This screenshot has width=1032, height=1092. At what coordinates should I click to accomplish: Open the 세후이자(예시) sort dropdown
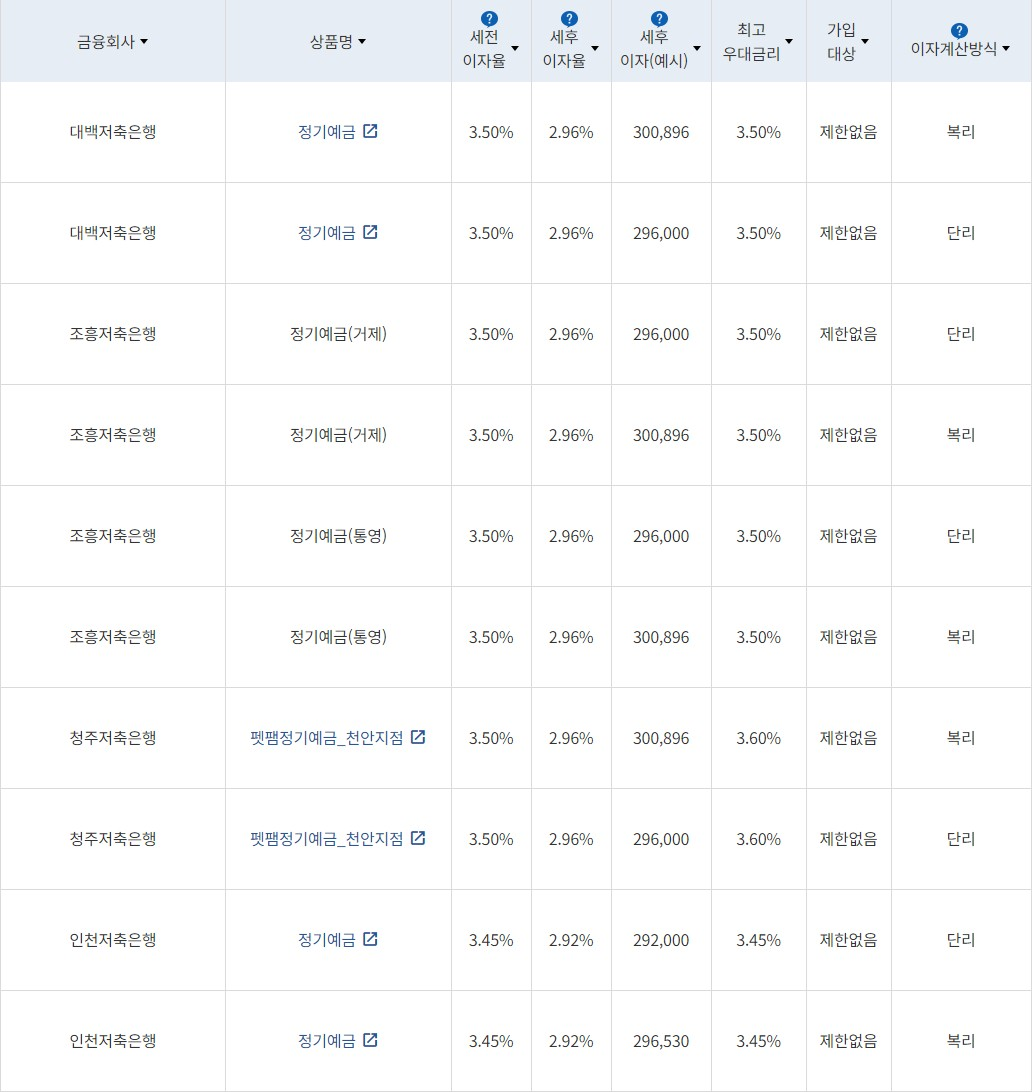click(697, 48)
